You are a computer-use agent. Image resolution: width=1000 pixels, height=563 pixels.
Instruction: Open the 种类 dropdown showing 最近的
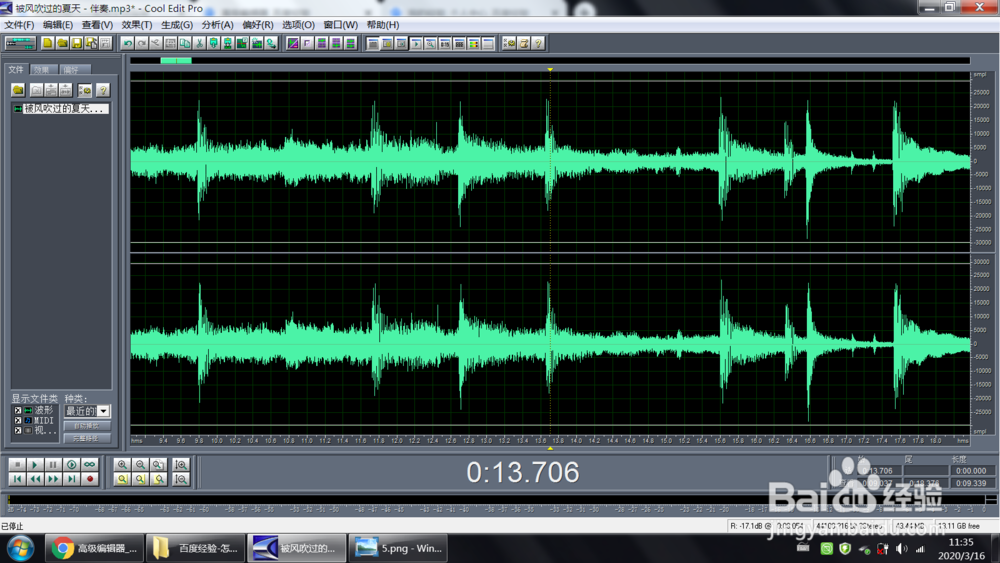coord(87,411)
